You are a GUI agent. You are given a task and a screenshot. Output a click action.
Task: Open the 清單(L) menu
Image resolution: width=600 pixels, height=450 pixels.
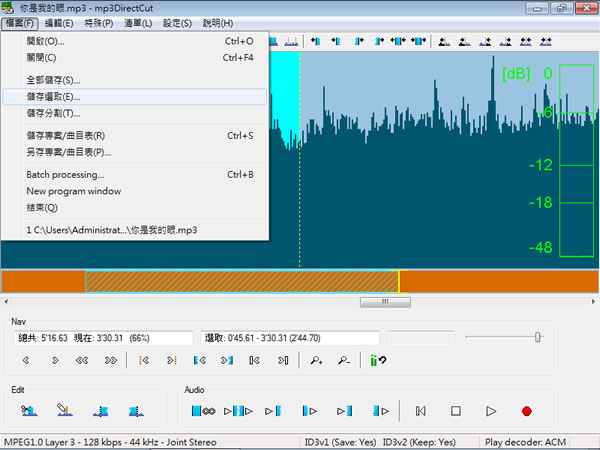coord(138,23)
